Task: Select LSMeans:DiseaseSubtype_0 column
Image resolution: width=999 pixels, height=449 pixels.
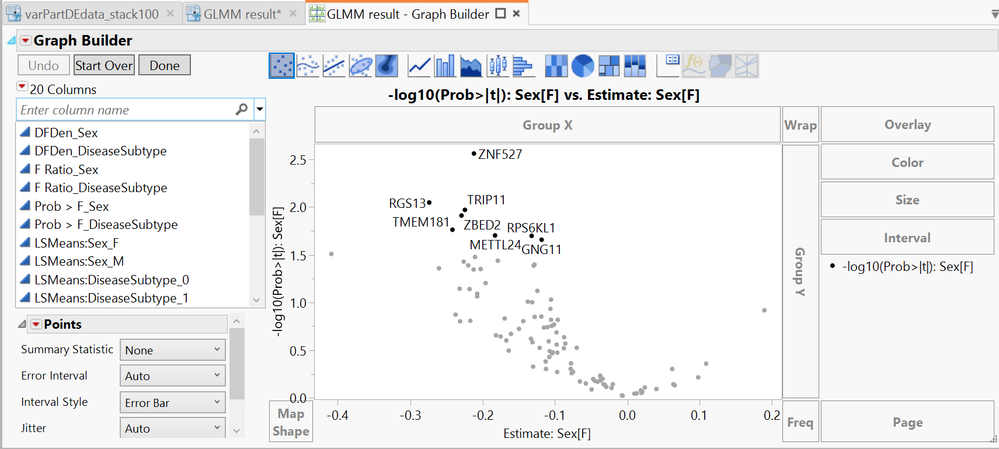Action: coord(111,279)
